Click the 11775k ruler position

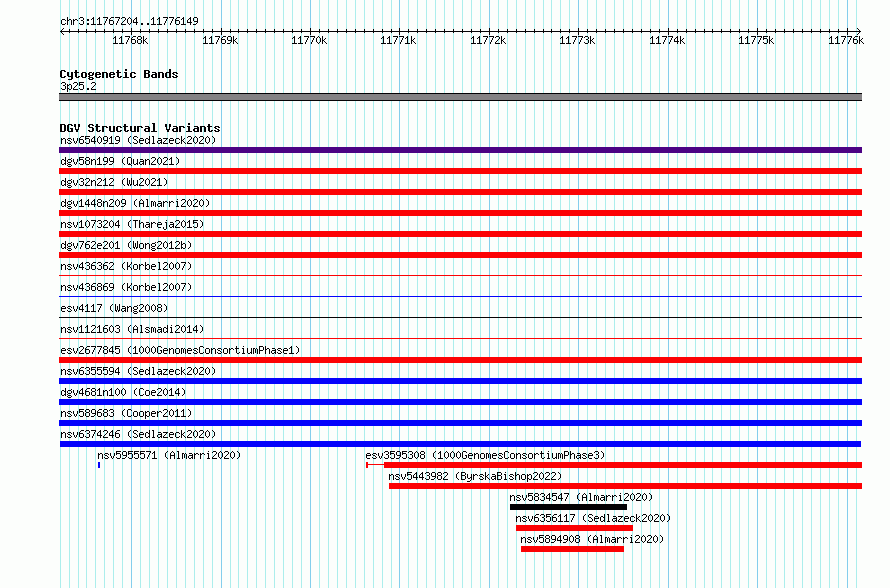tap(756, 40)
